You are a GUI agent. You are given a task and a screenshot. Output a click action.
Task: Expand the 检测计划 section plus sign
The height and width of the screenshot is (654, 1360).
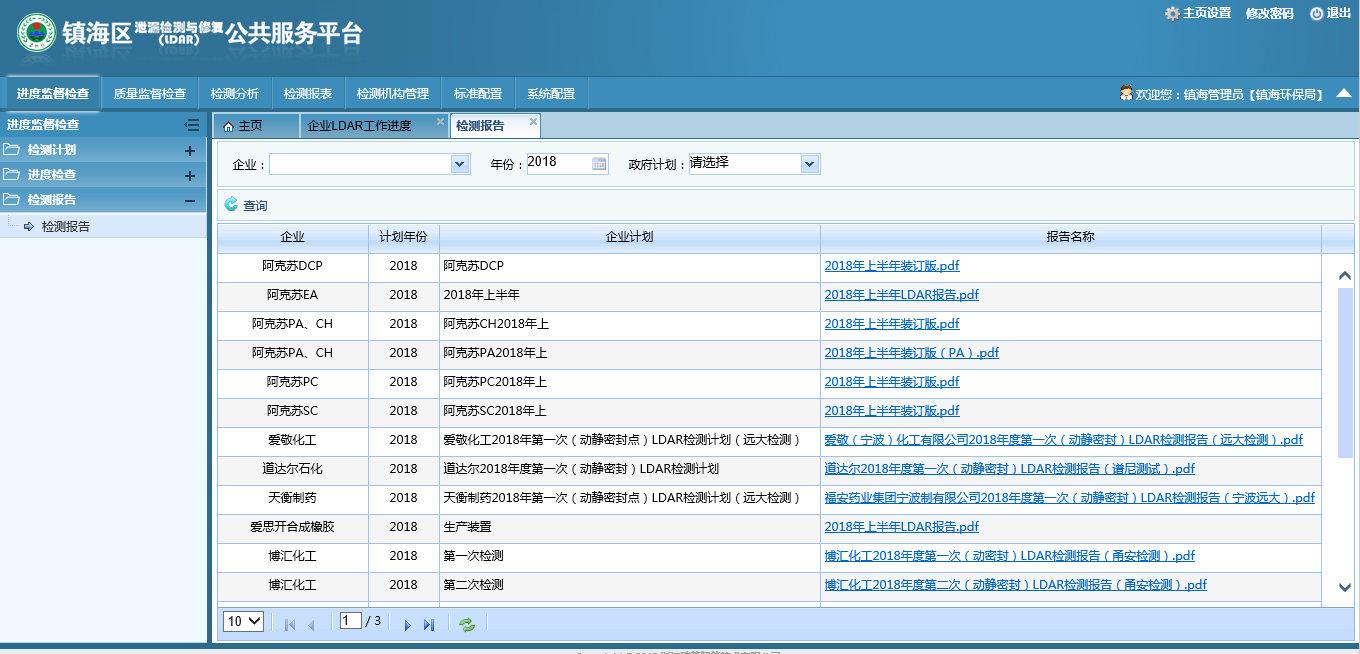(189, 151)
